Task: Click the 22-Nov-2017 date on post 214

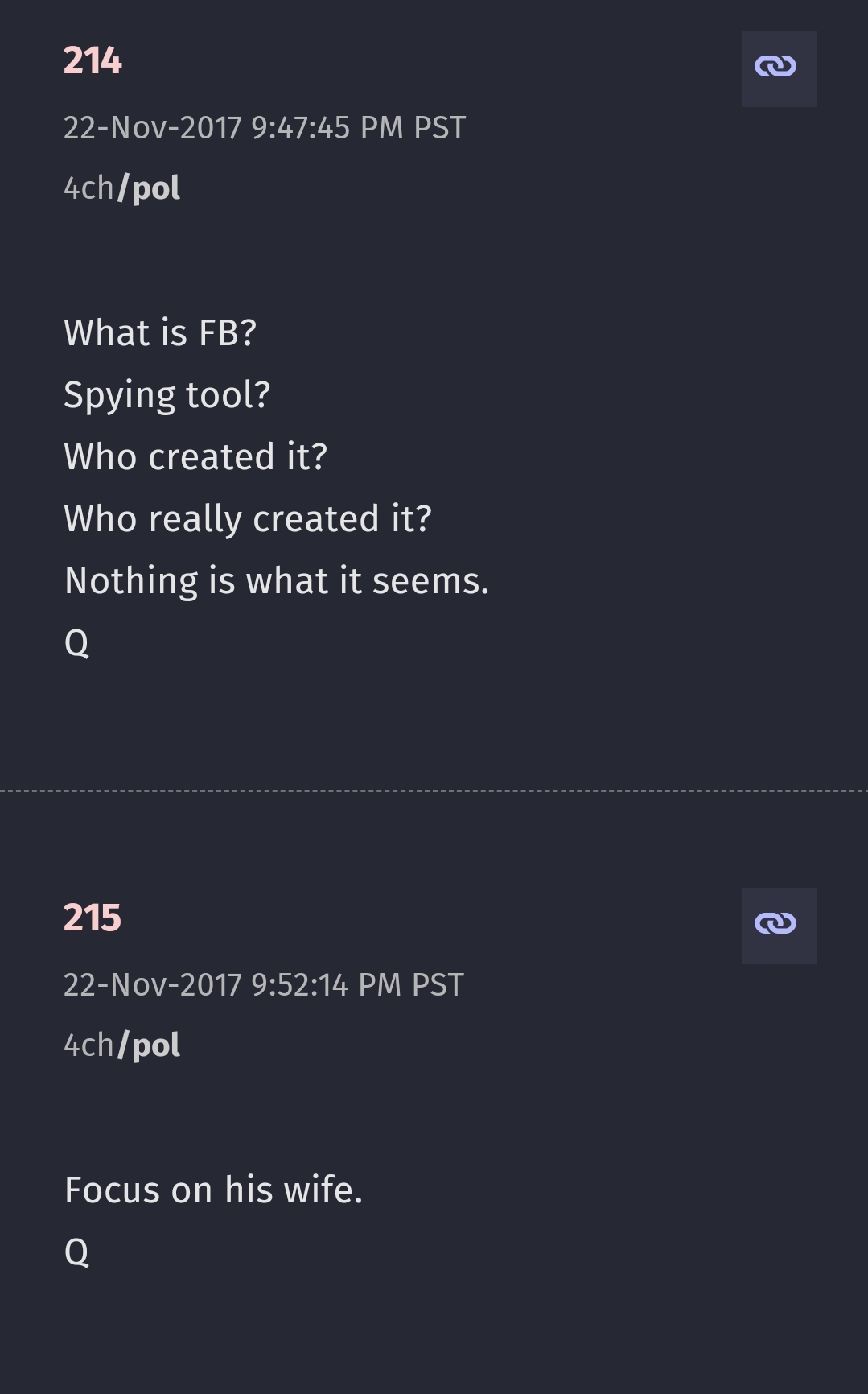Action: pyautogui.click(x=153, y=128)
